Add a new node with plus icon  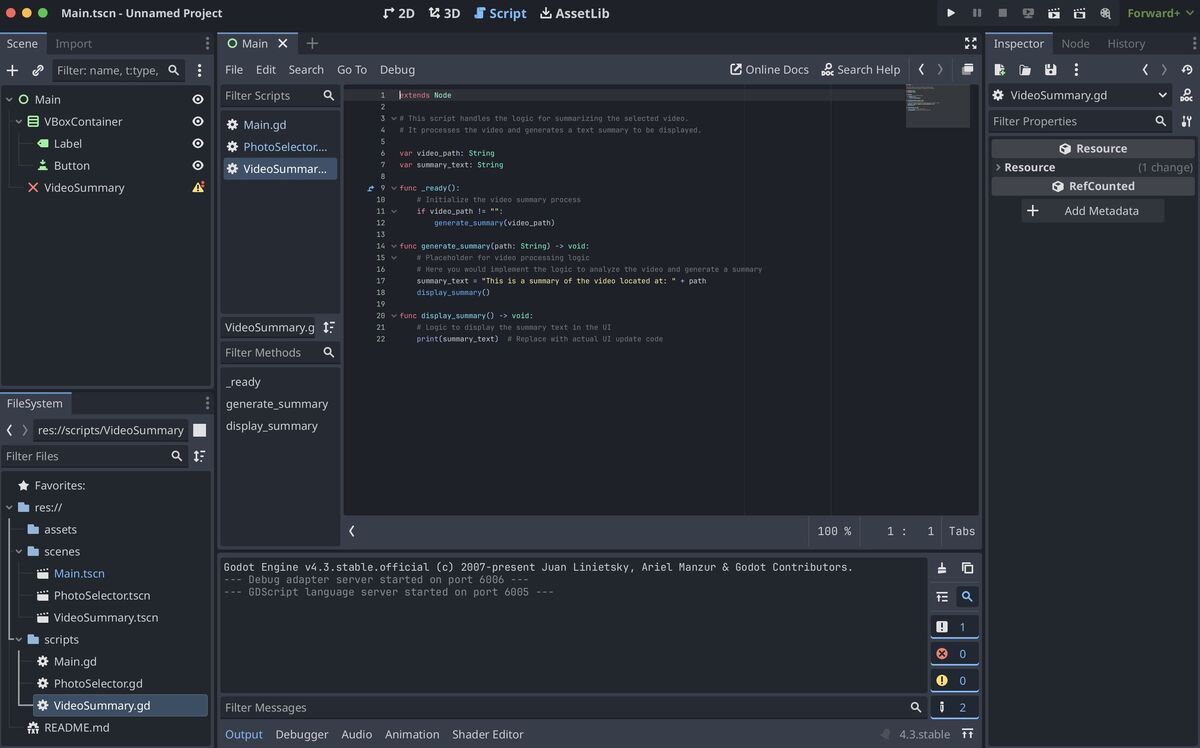click(12, 70)
